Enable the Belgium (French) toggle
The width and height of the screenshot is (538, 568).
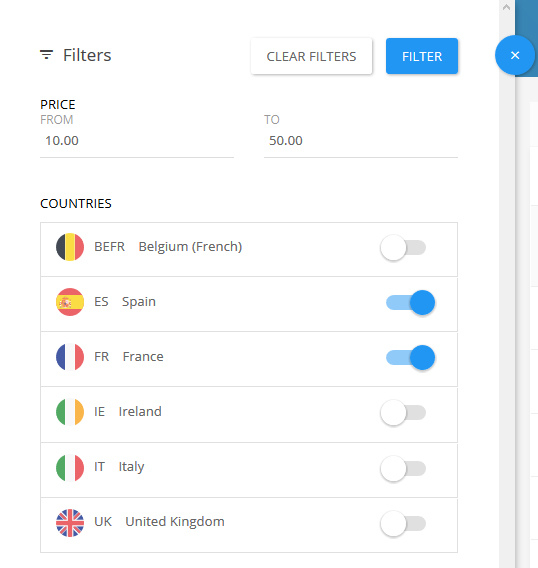pos(403,248)
